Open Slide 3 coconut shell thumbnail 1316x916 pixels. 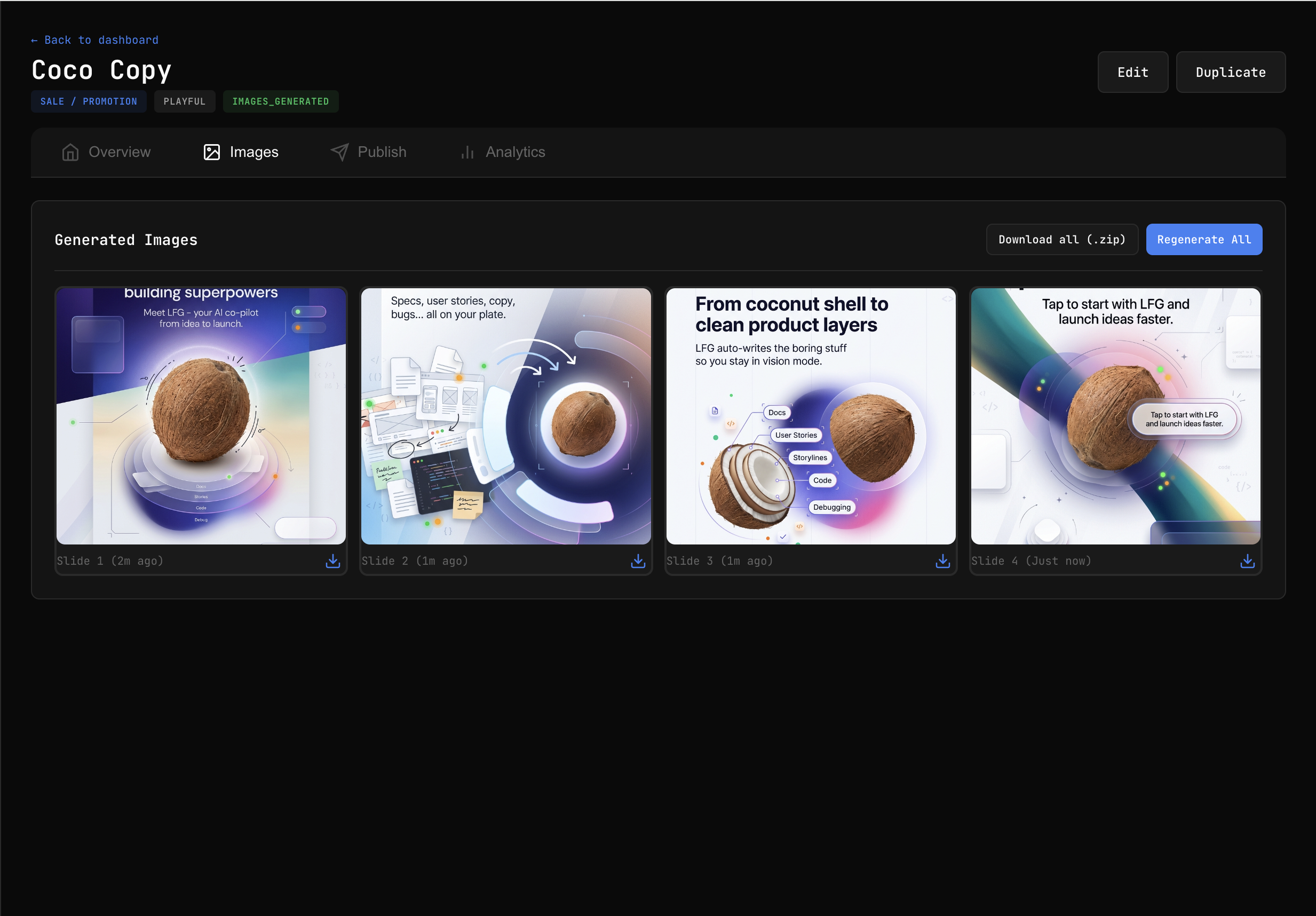click(x=811, y=416)
